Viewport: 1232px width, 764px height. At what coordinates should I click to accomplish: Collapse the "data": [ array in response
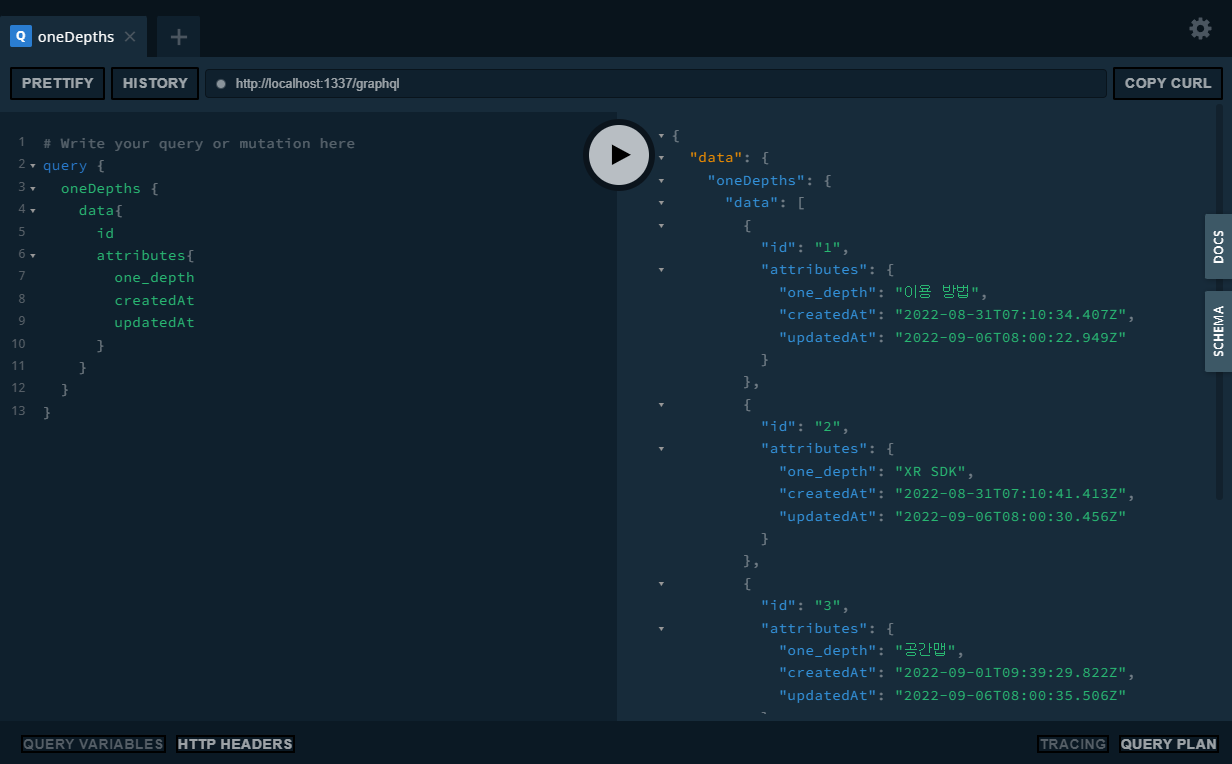coord(661,203)
